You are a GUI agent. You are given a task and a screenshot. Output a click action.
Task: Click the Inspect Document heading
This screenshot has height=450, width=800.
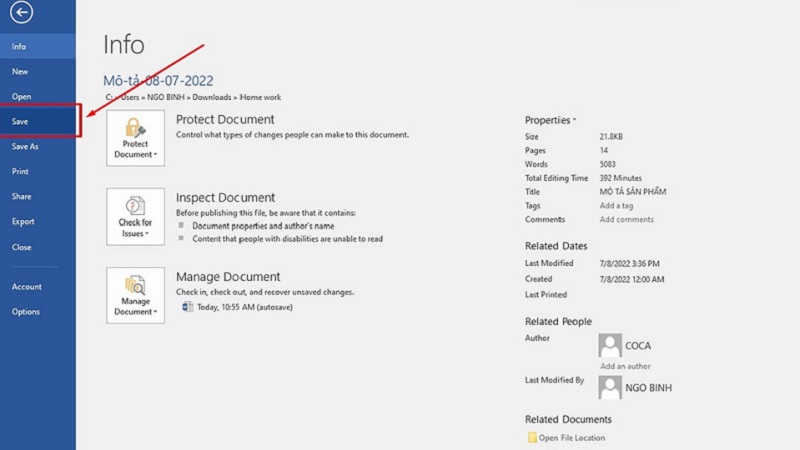pyautogui.click(x=226, y=197)
